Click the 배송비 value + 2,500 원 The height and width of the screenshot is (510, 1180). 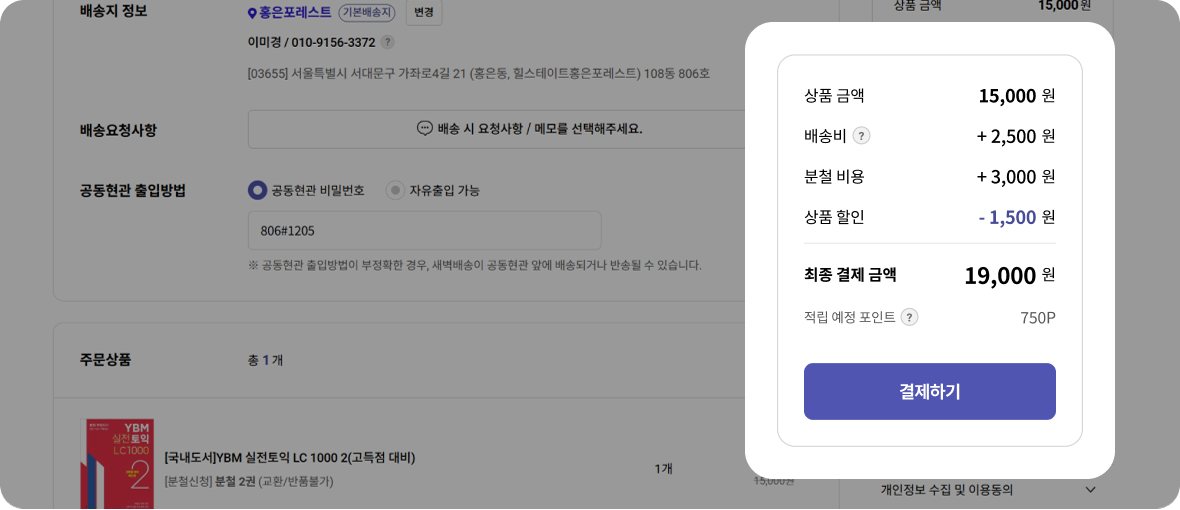(x=1016, y=136)
